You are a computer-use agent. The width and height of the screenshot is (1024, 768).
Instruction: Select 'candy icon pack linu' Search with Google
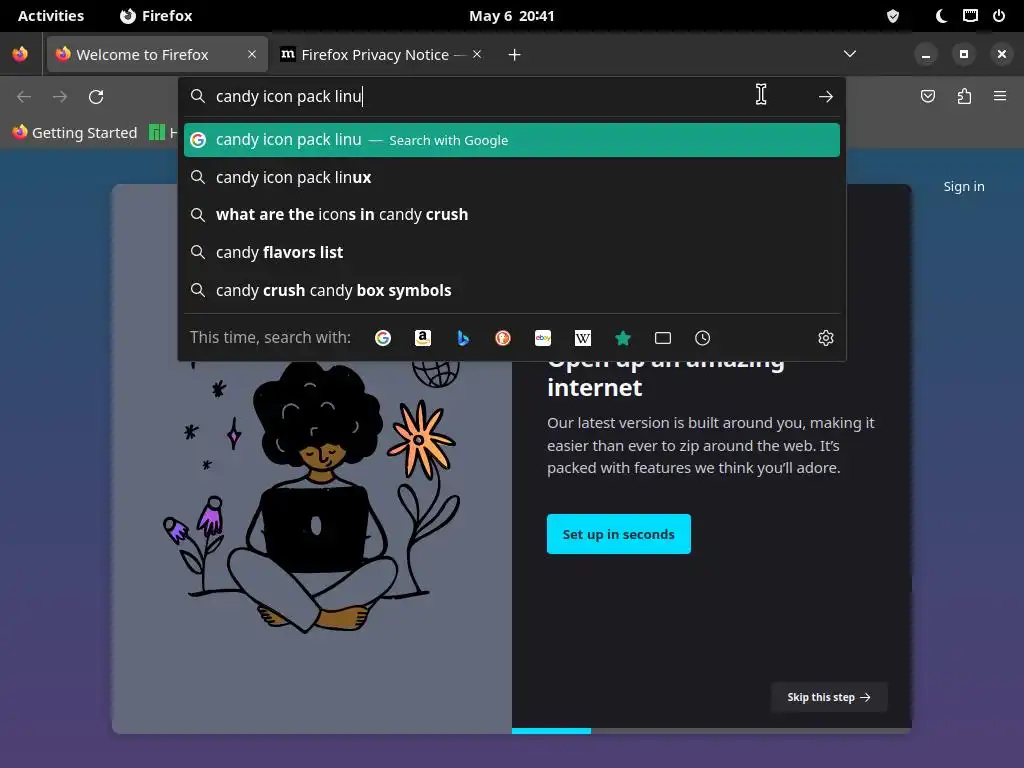pos(511,140)
